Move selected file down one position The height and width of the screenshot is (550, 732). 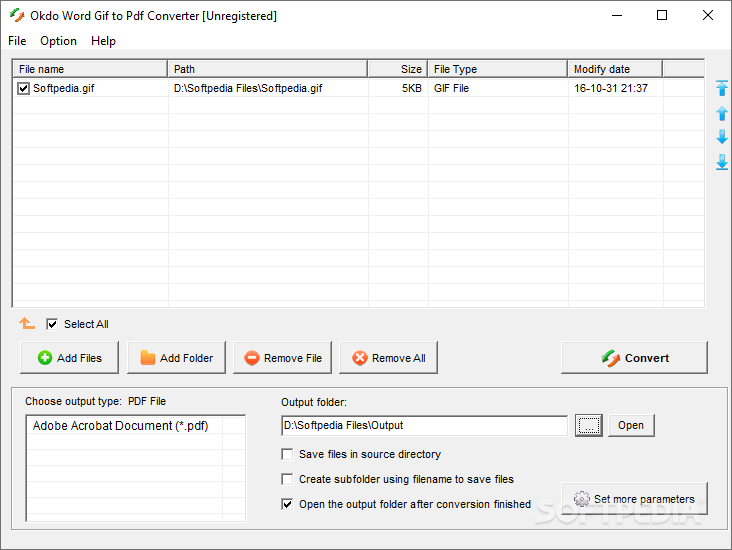pyautogui.click(x=722, y=137)
